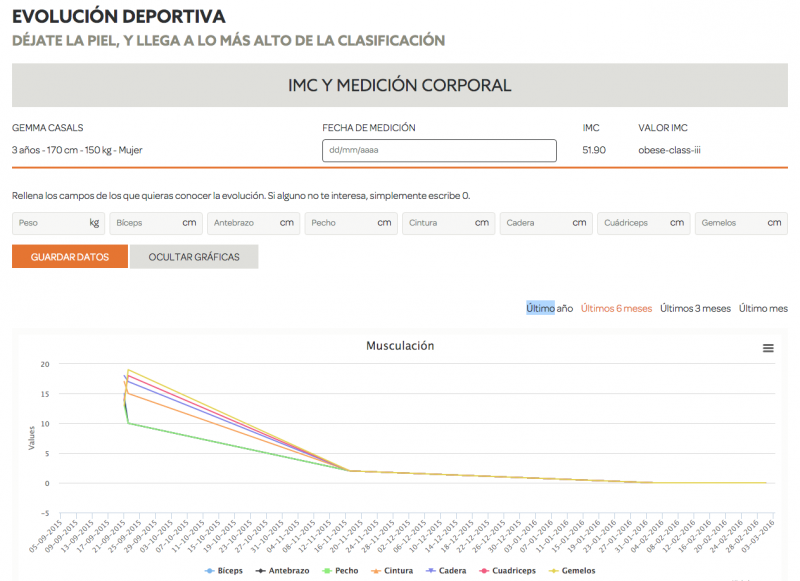Viewport: 800px width, 581px height.
Task: Select the Último mes range
Action: click(x=763, y=308)
